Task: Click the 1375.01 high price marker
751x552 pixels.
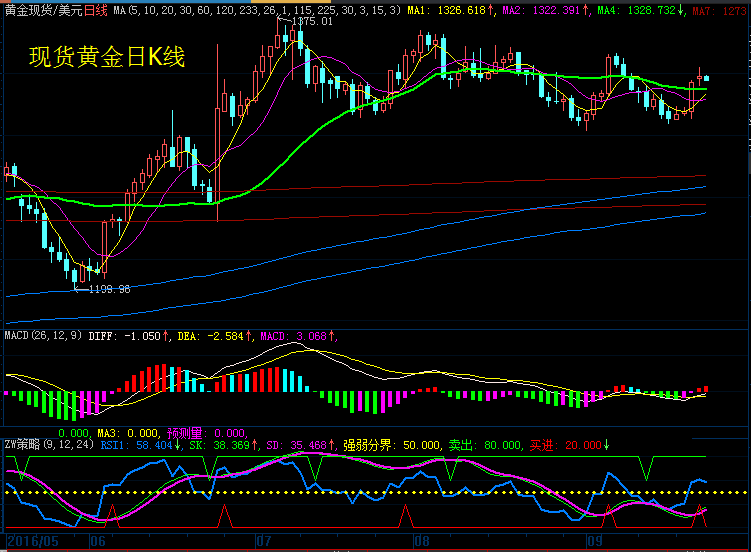Action: click(311, 21)
